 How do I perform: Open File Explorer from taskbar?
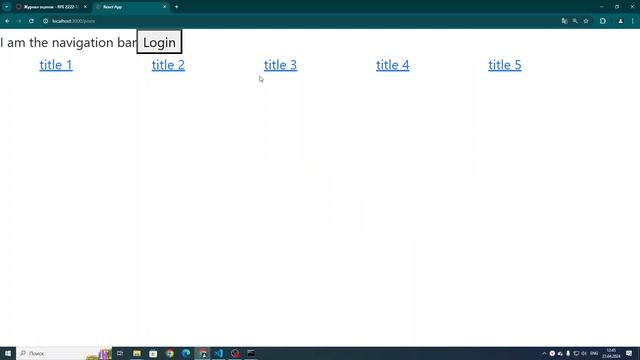click(137, 353)
